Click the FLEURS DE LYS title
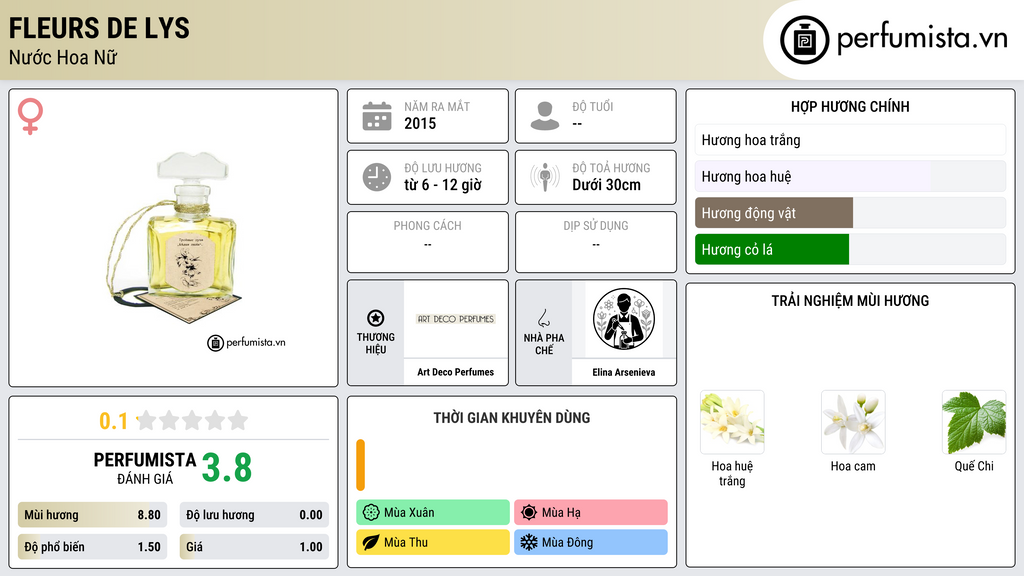1024x576 pixels. click(x=99, y=28)
